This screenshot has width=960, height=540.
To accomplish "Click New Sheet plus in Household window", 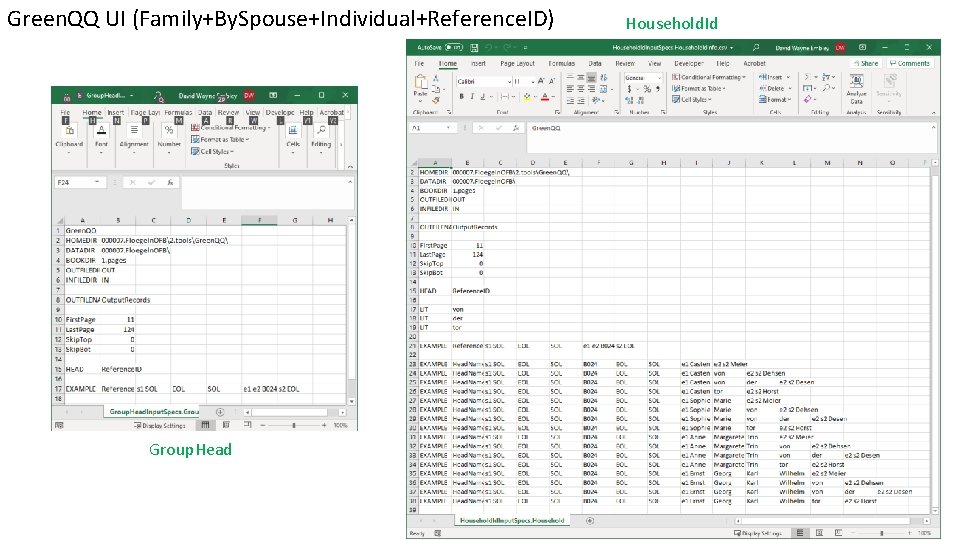I will coord(590,521).
